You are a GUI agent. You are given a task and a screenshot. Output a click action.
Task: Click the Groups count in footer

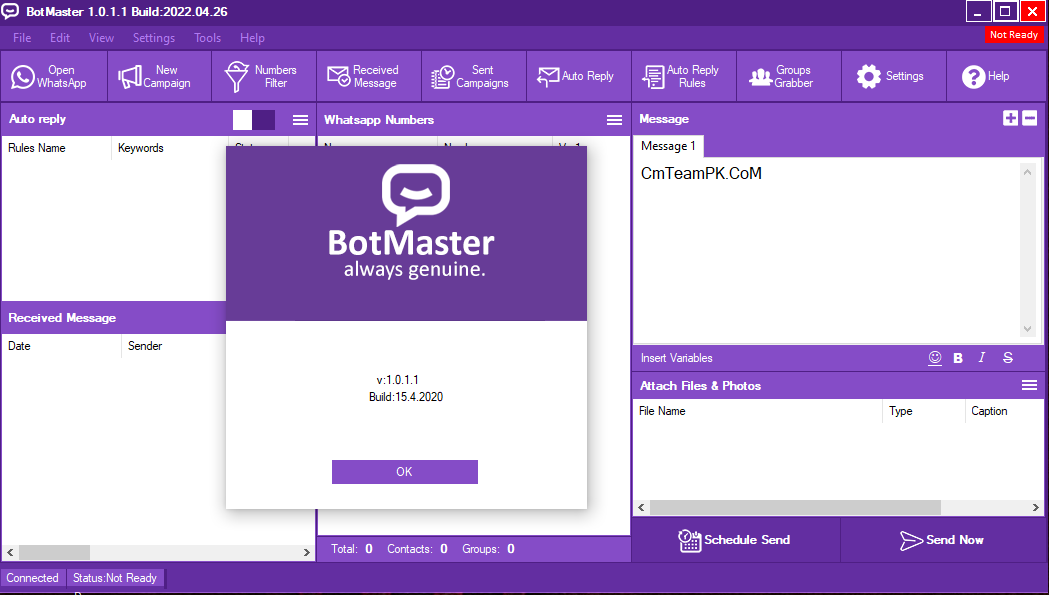pyautogui.click(x=488, y=549)
